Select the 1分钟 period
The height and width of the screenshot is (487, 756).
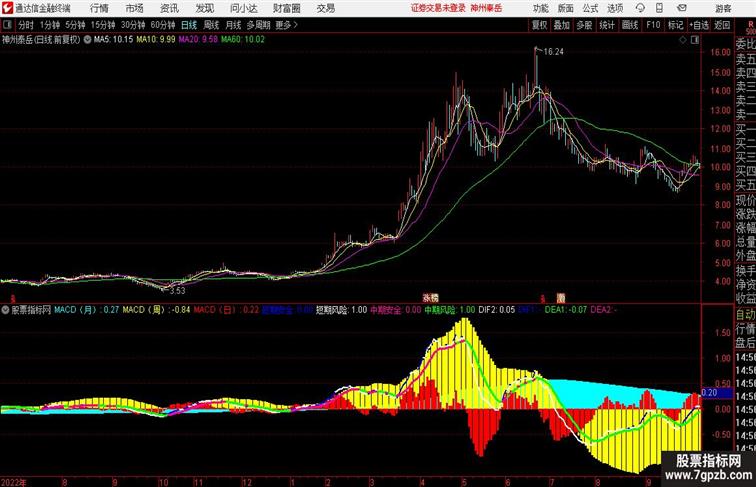point(49,25)
